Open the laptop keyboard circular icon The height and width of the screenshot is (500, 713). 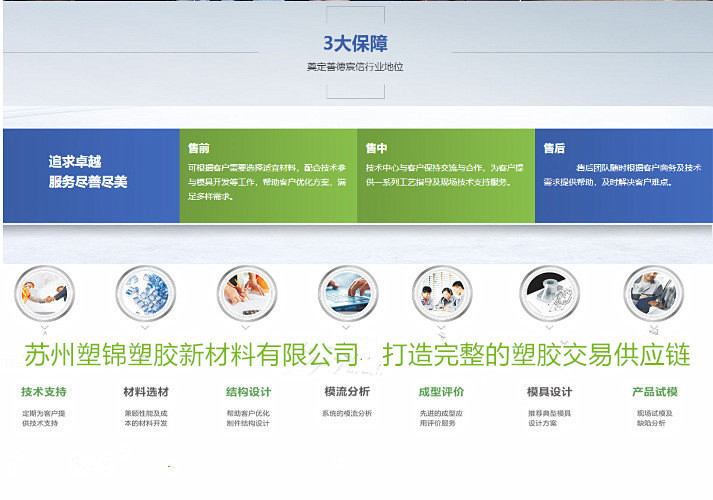tap(348, 293)
